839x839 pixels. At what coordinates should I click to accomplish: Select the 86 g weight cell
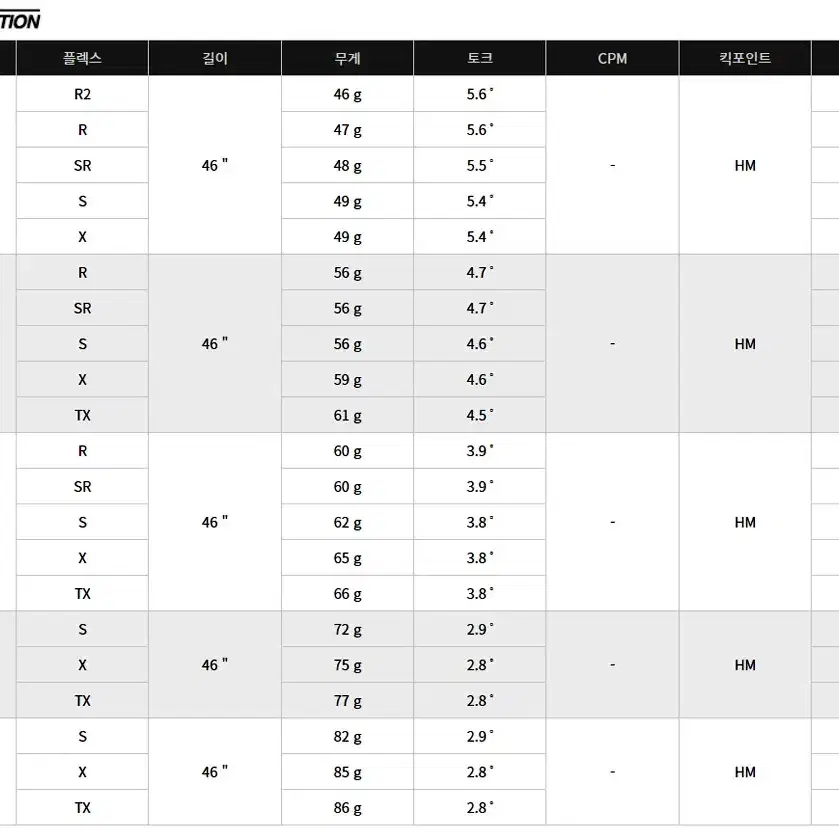pyautogui.click(x=347, y=807)
